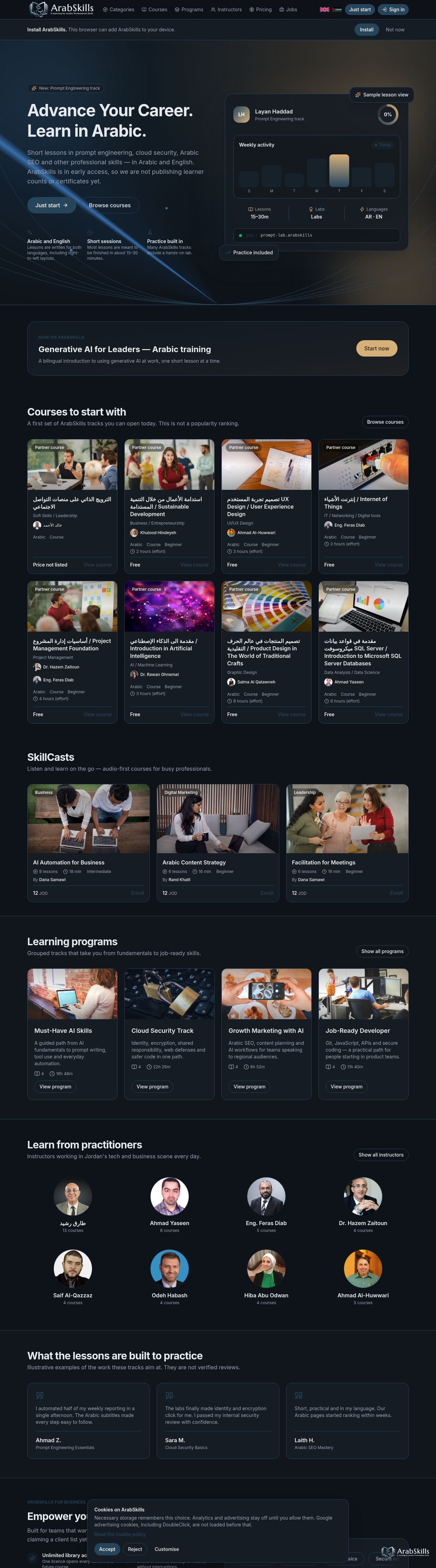Click Browse courses beside Courses to start with
This screenshot has width=436, height=1568.
385,422
